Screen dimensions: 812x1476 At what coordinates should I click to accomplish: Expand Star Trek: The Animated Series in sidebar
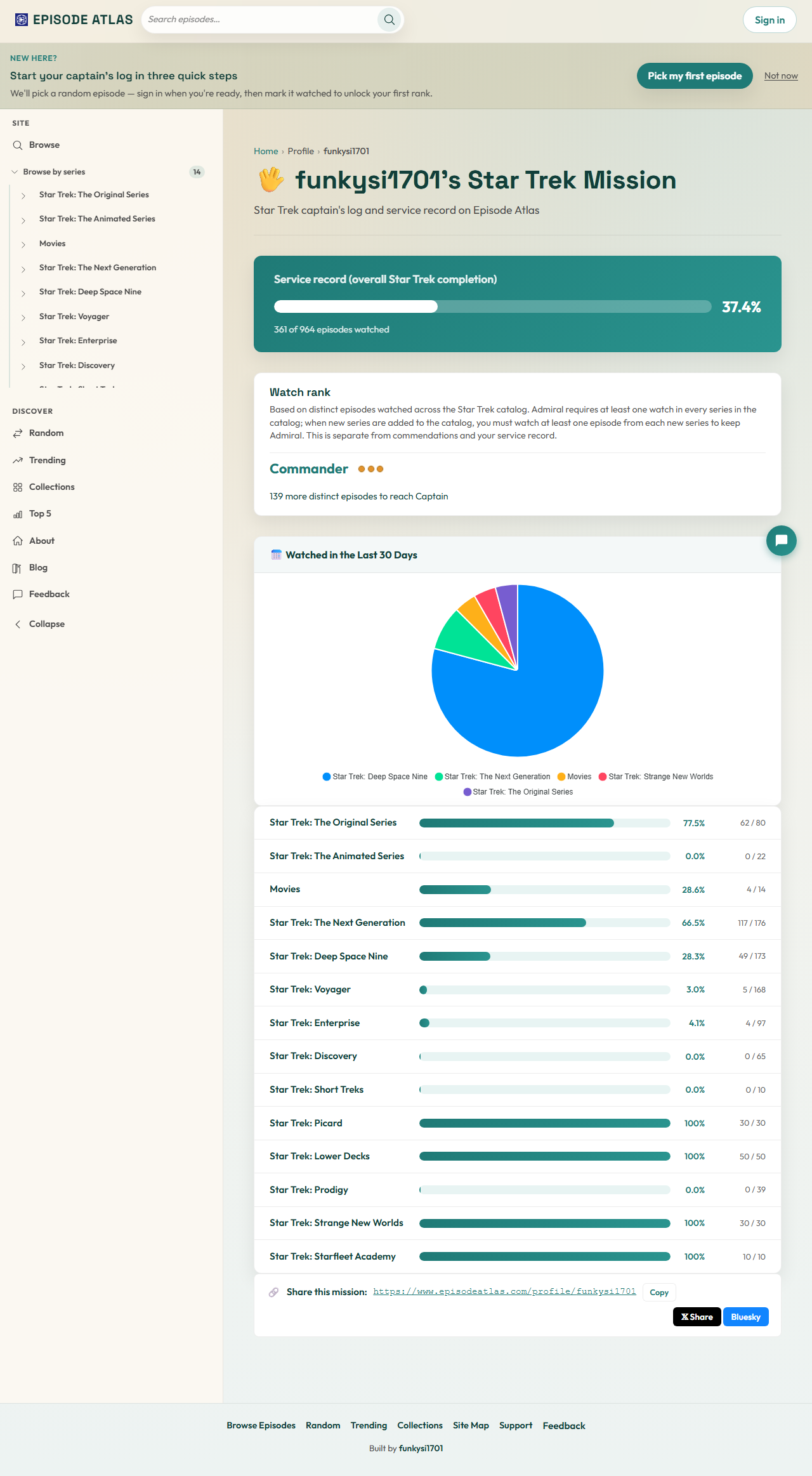coord(23,220)
